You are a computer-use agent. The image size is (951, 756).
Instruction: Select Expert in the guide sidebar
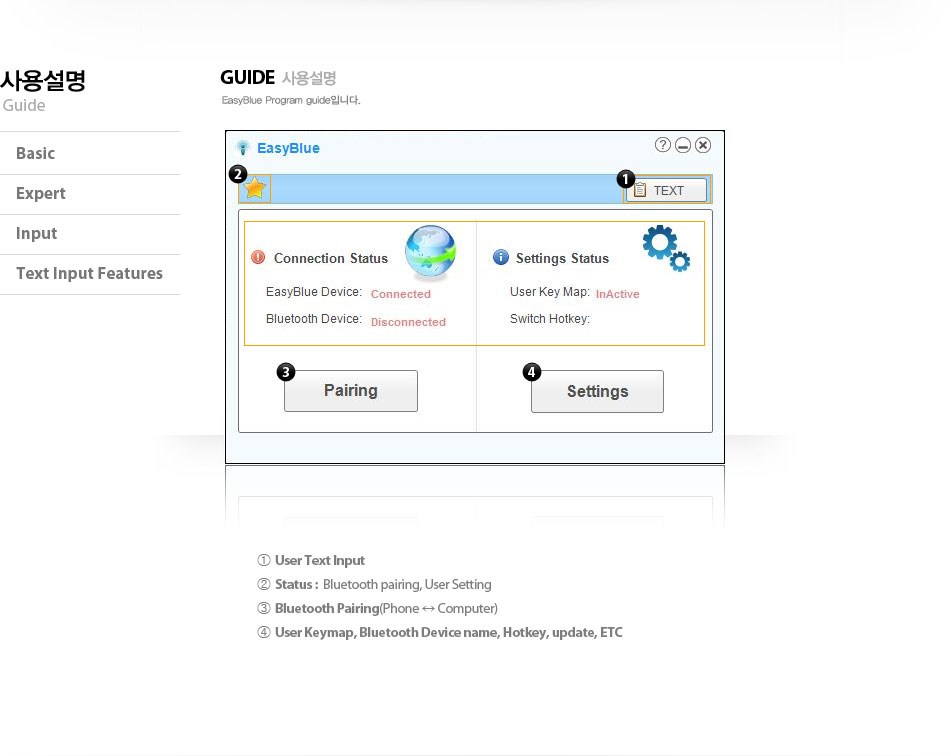41,193
